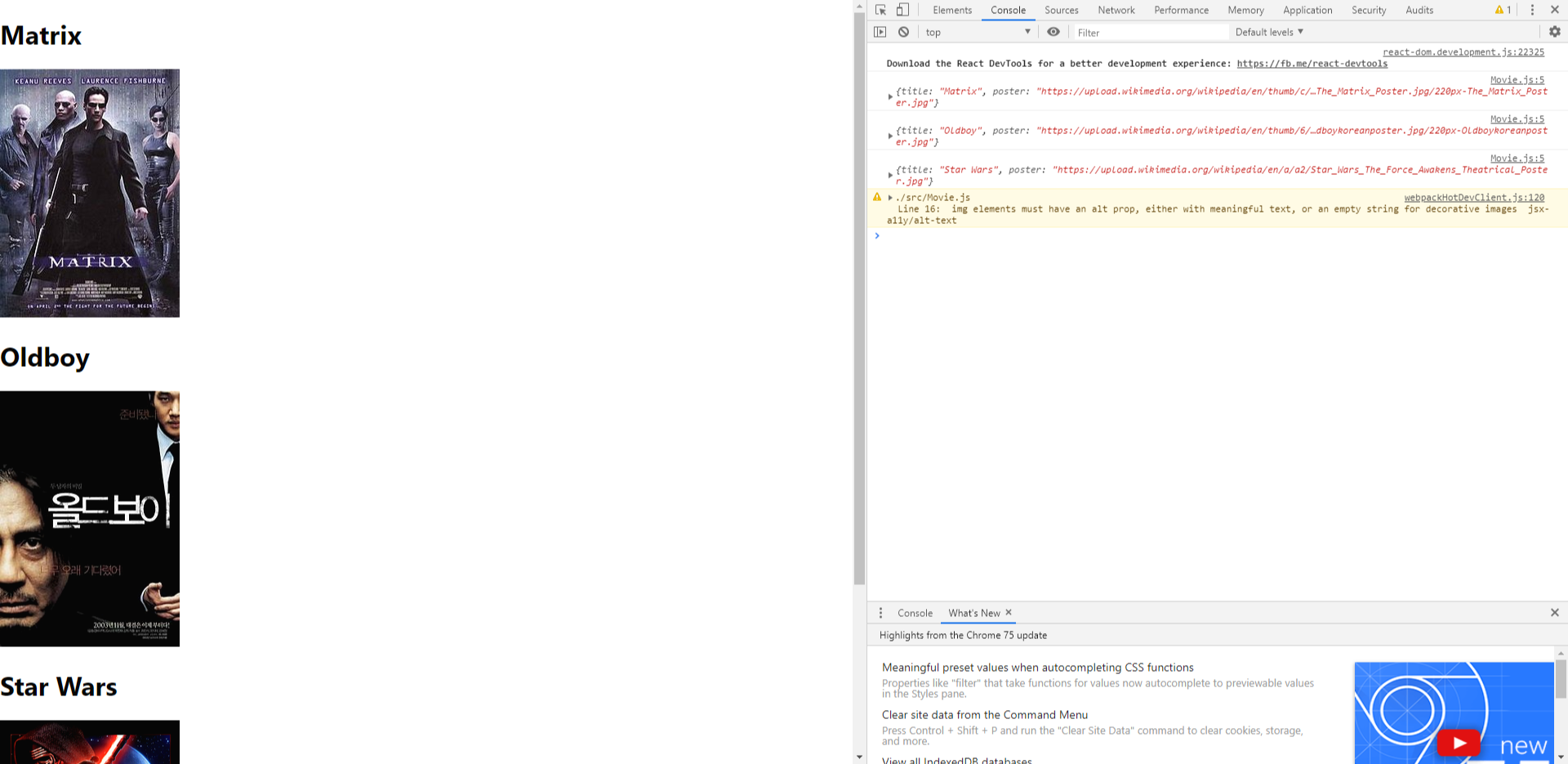Open the Default levels dropdown
This screenshot has width=1568, height=764.
pos(1269,32)
